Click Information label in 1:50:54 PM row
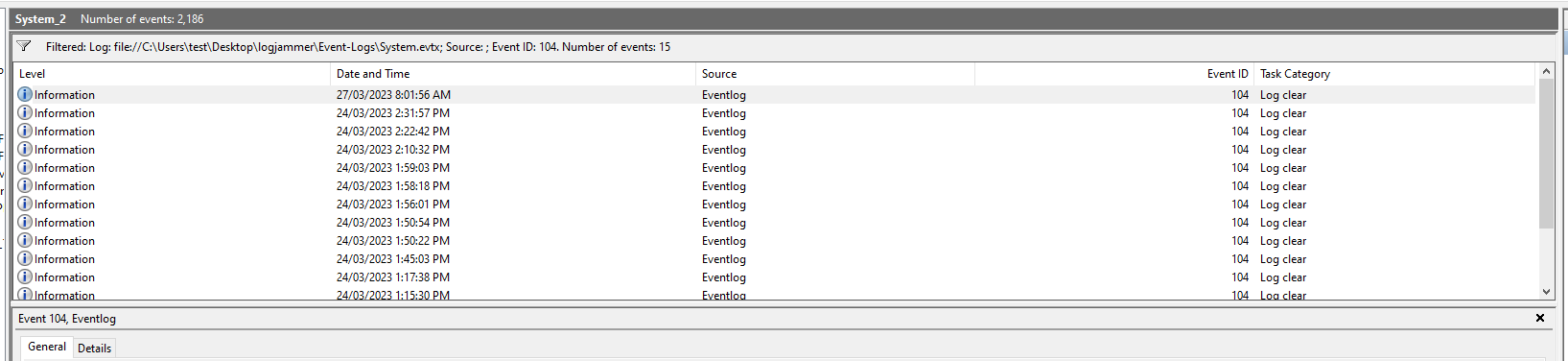Image resolution: width=1568 pixels, height=361 pixels. (64, 223)
